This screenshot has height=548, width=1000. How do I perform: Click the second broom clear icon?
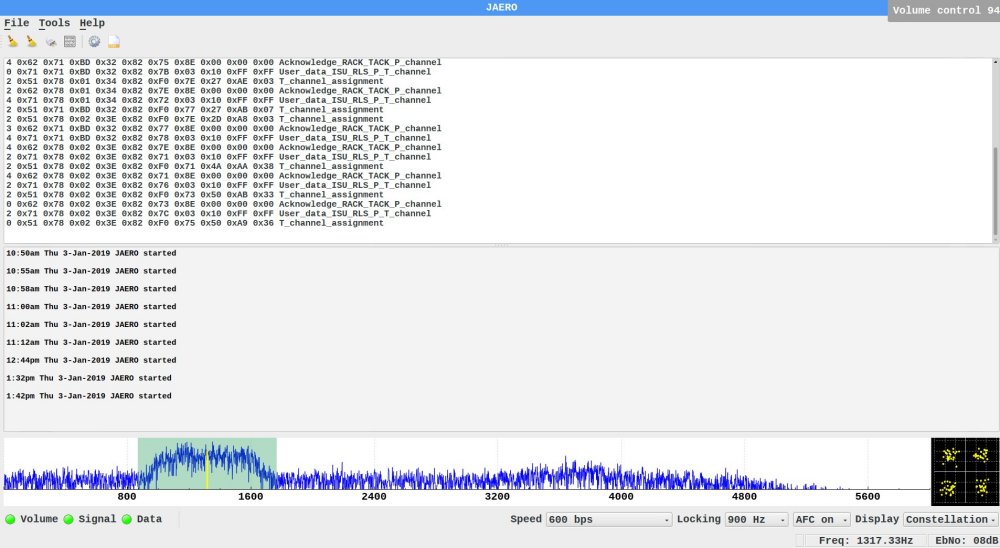[31, 42]
